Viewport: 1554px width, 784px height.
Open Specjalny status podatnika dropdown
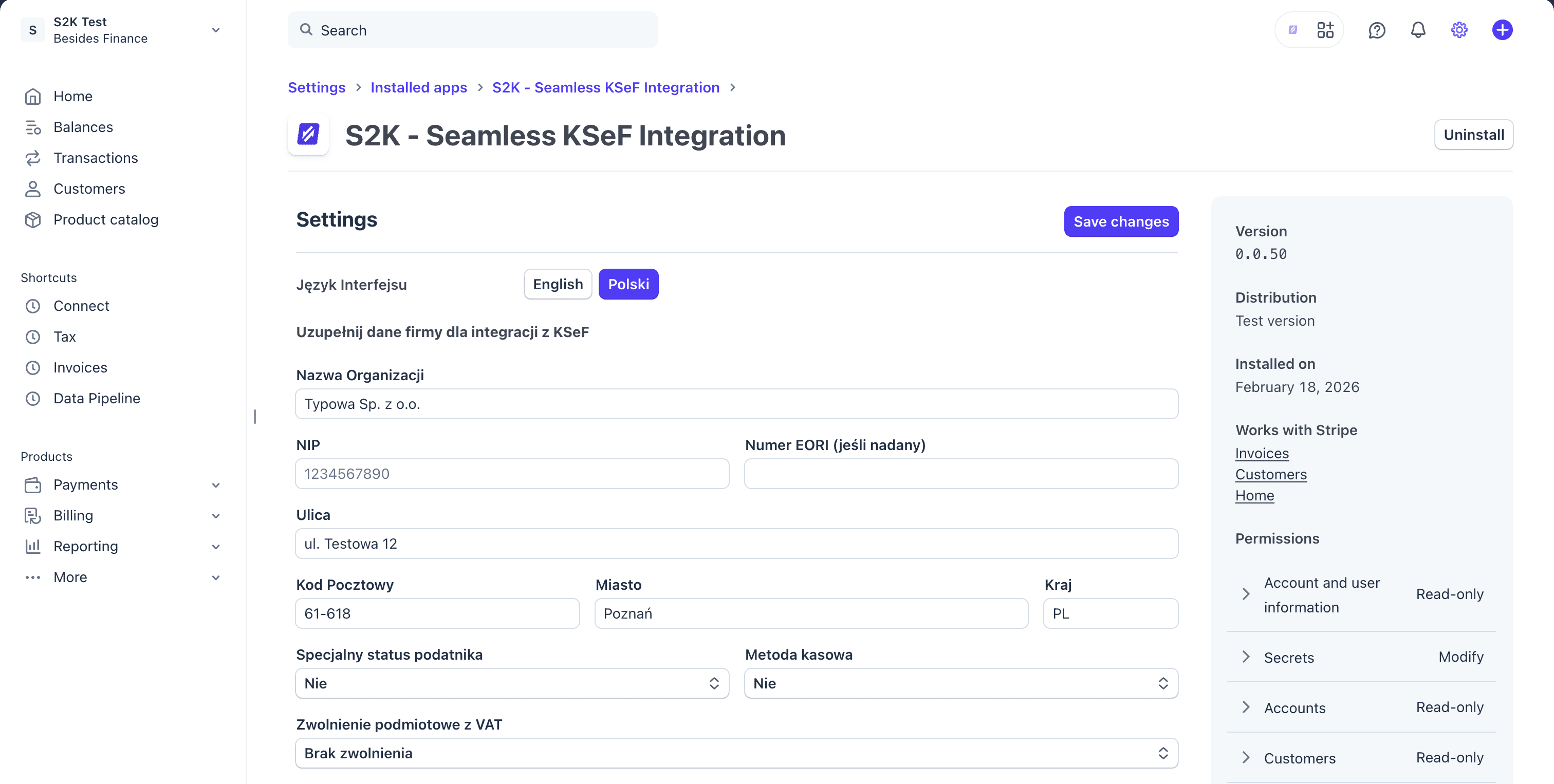pos(511,683)
